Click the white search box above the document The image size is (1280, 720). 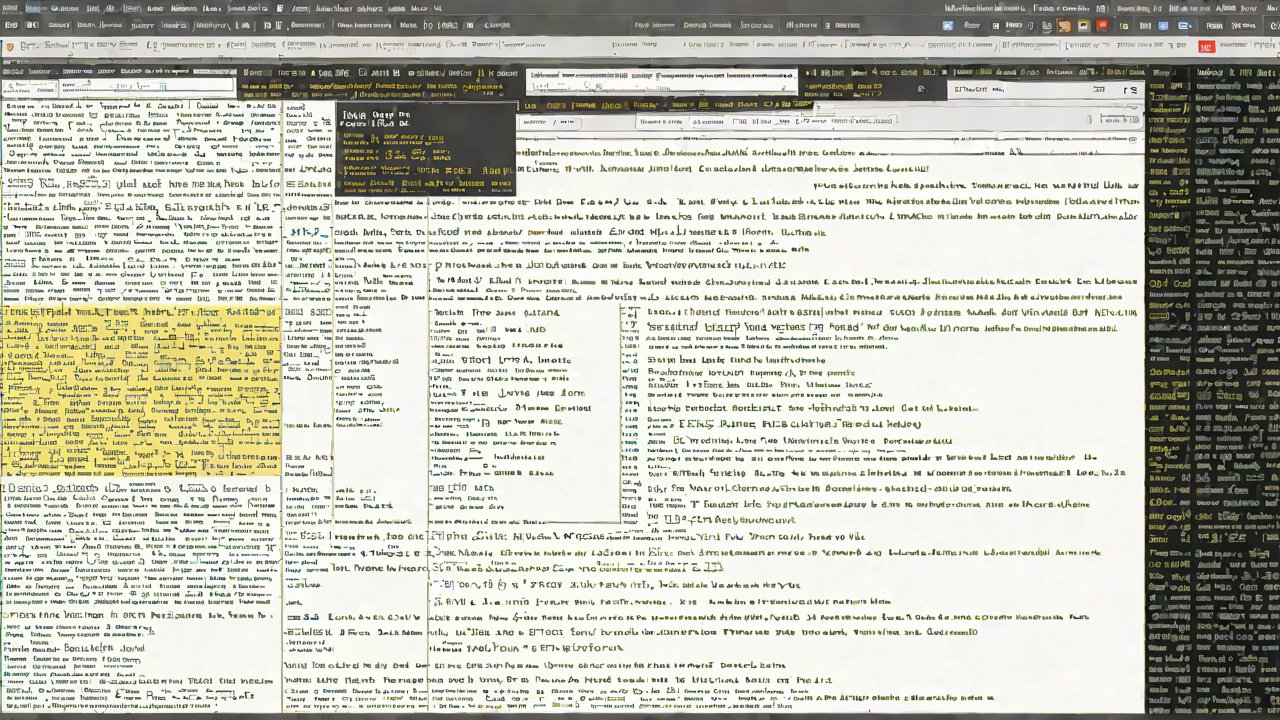click(662, 81)
